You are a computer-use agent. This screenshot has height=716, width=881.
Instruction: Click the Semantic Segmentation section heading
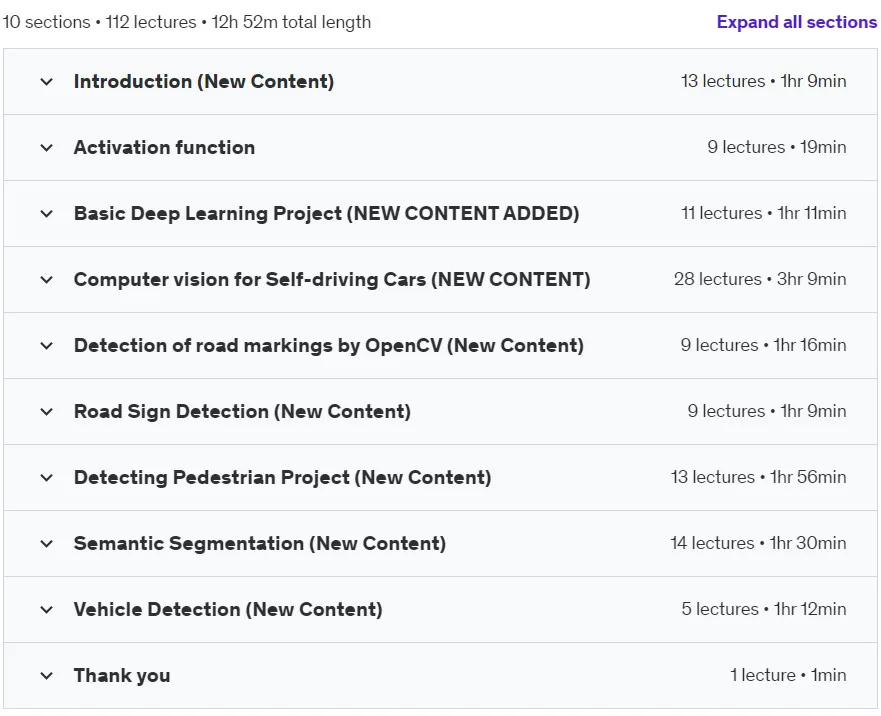(x=260, y=543)
